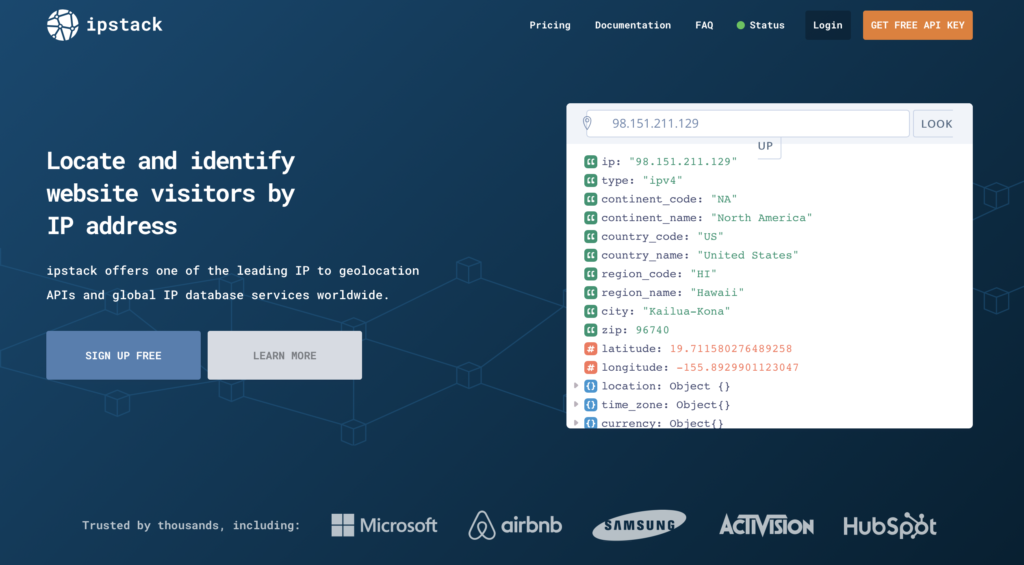Image resolution: width=1024 pixels, height=565 pixels.
Task: Click string icon next to region_code
Action: coord(590,274)
